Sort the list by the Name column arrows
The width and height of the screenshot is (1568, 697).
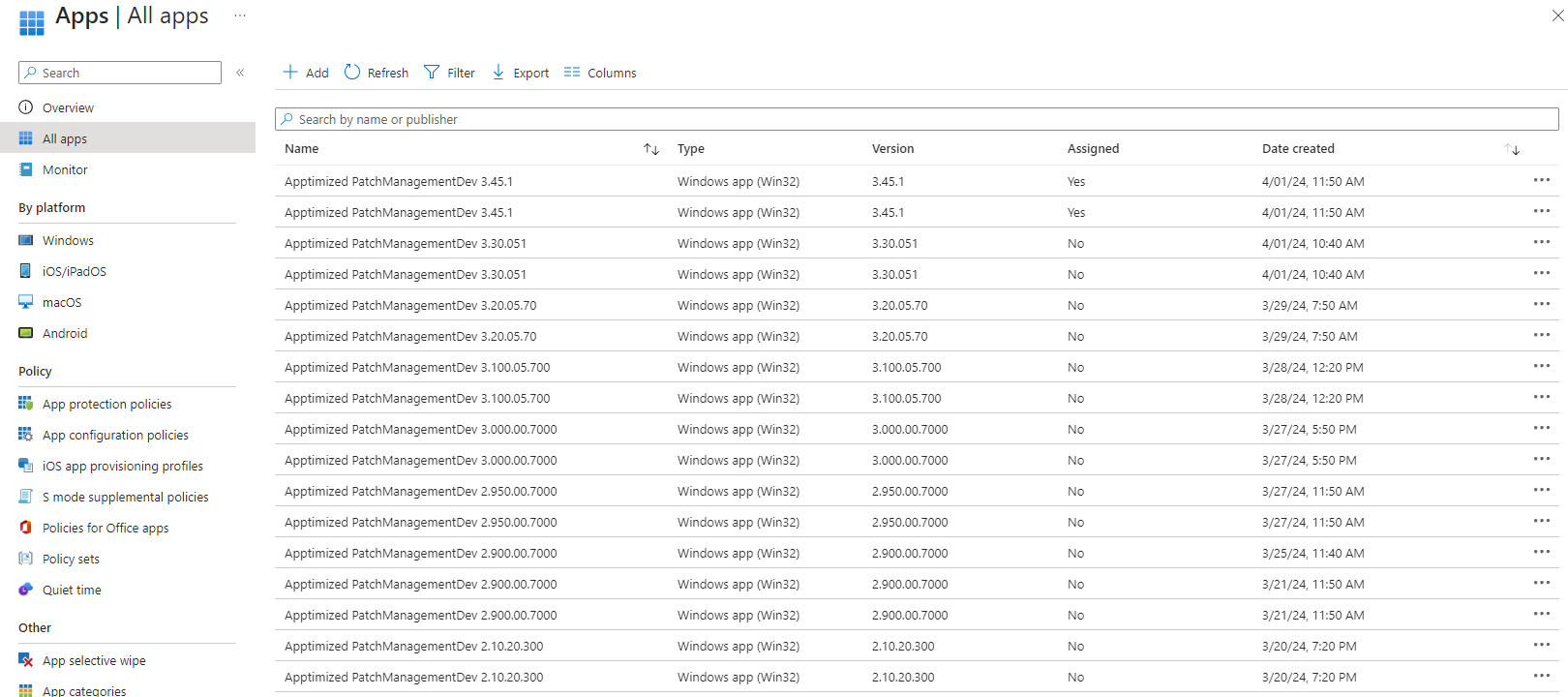[651, 149]
